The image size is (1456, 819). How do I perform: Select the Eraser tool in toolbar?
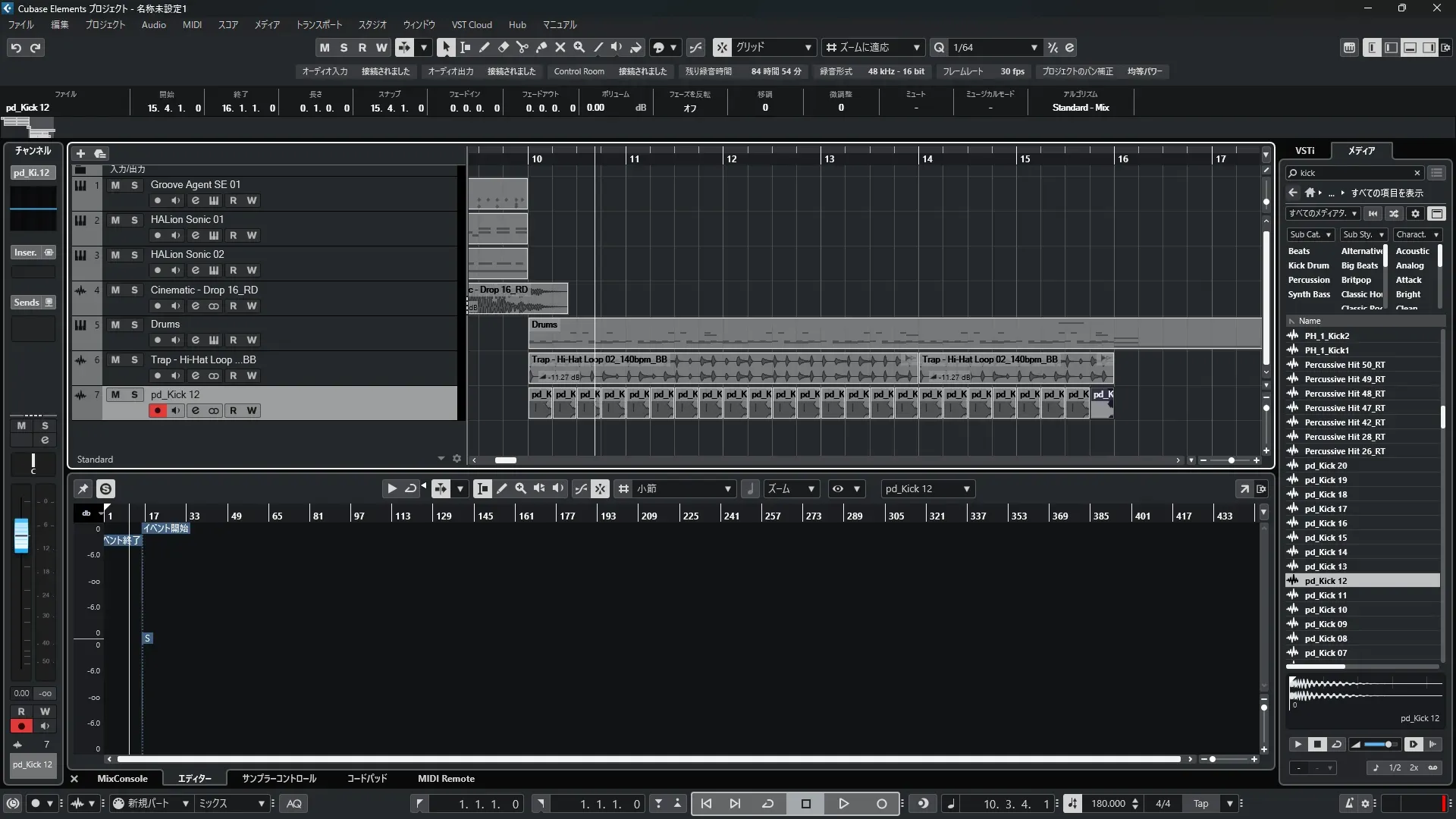click(x=503, y=47)
